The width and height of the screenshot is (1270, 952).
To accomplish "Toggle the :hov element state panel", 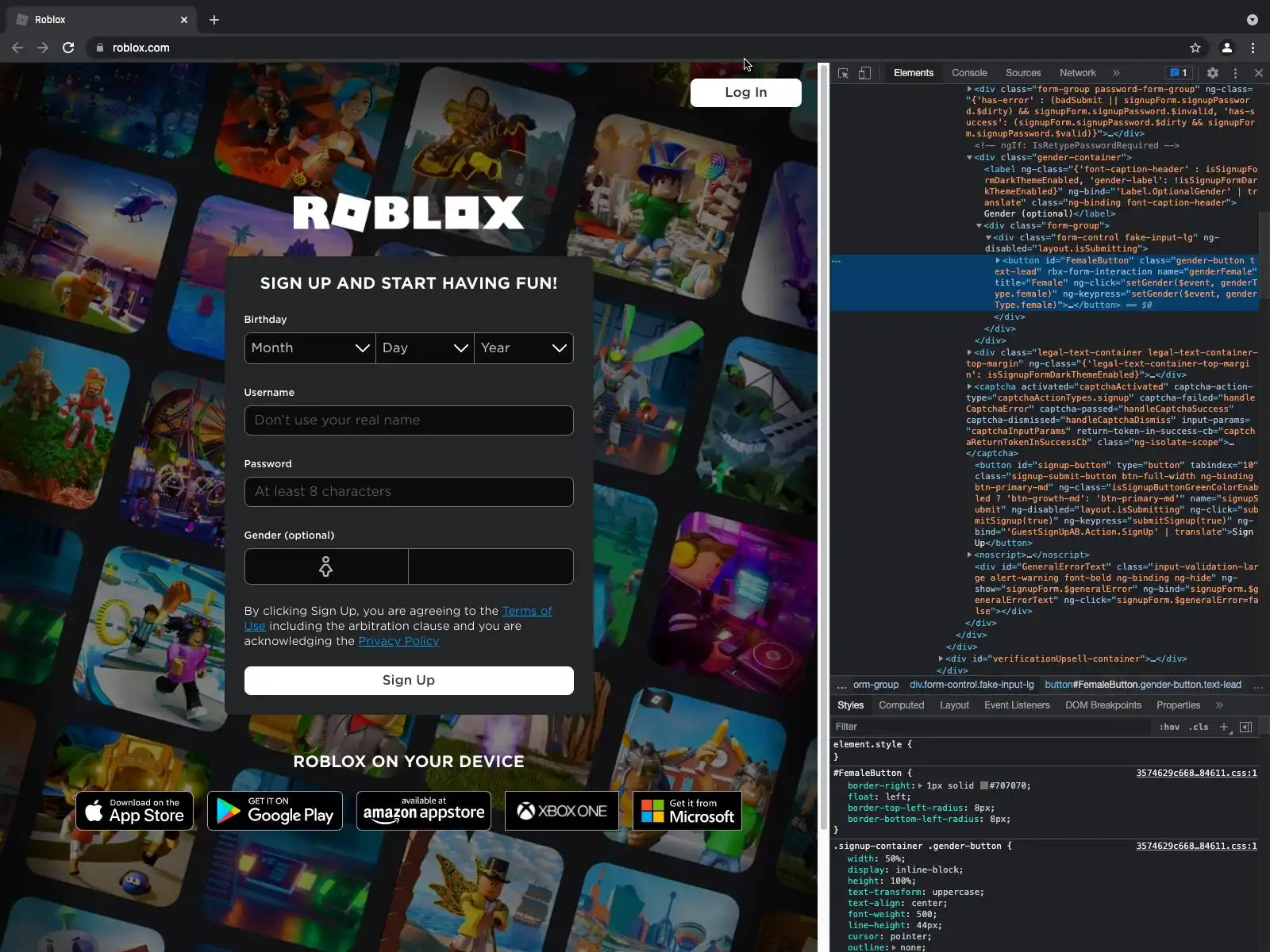I will pyautogui.click(x=1169, y=727).
